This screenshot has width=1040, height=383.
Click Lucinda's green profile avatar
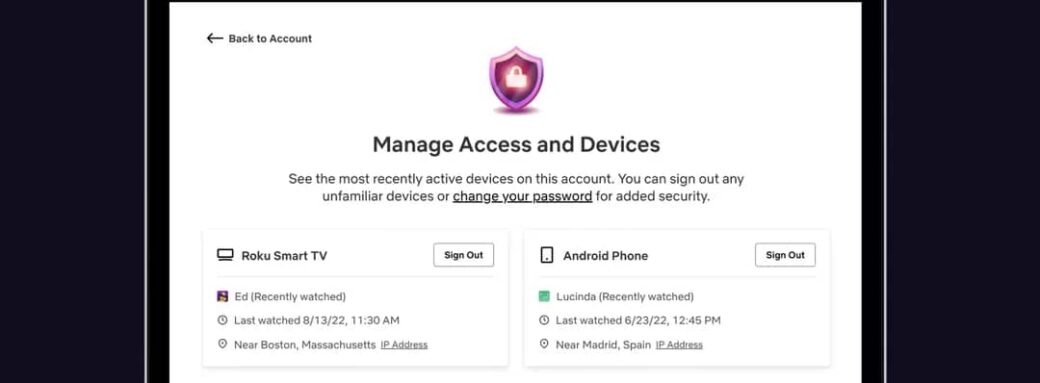545,297
